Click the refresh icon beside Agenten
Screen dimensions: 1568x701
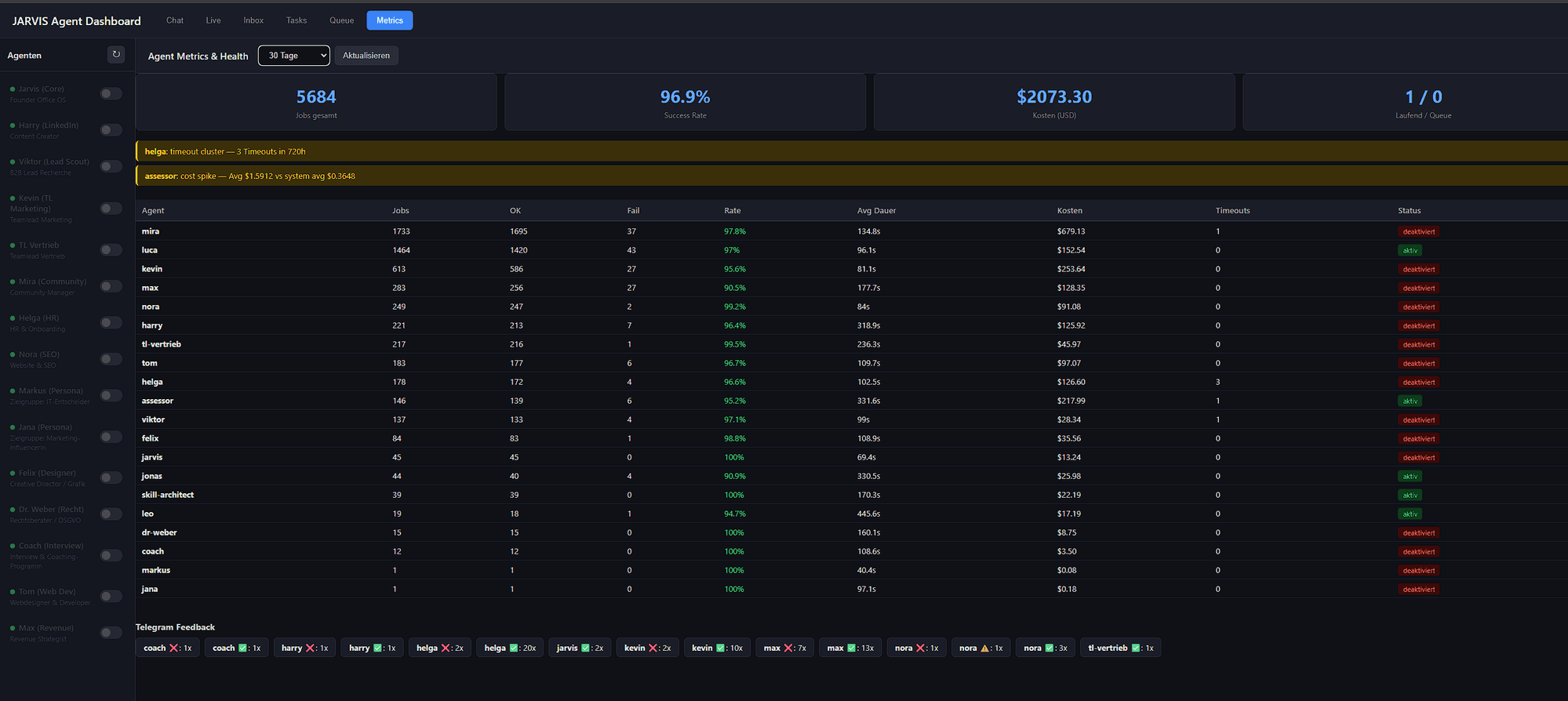tap(116, 55)
